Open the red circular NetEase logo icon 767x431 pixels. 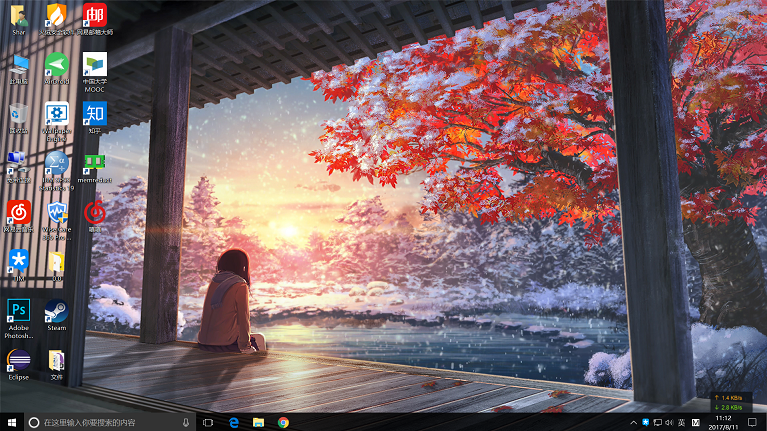point(94,216)
